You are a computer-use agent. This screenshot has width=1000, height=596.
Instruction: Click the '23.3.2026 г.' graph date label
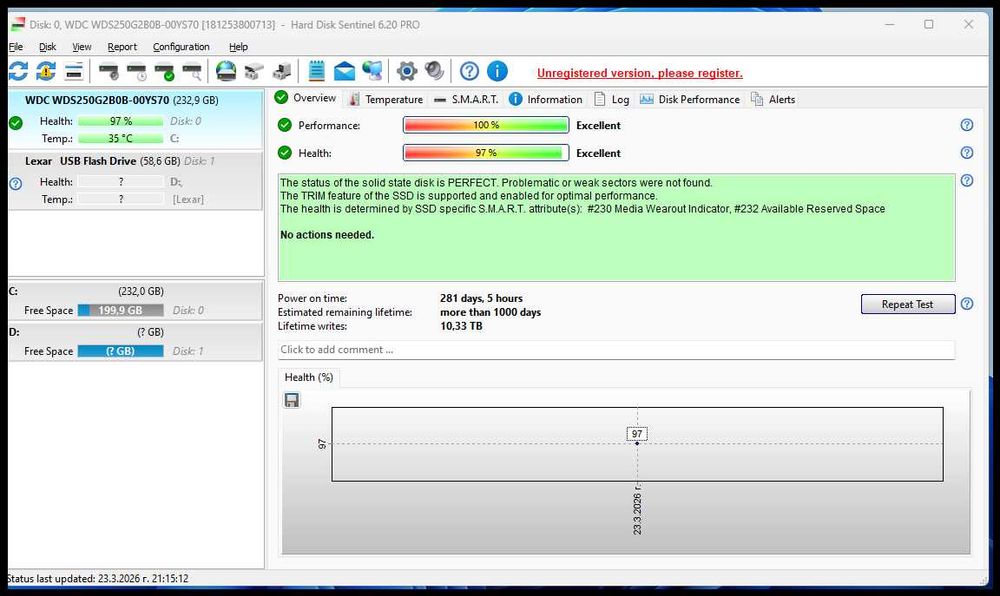(x=637, y=509)
